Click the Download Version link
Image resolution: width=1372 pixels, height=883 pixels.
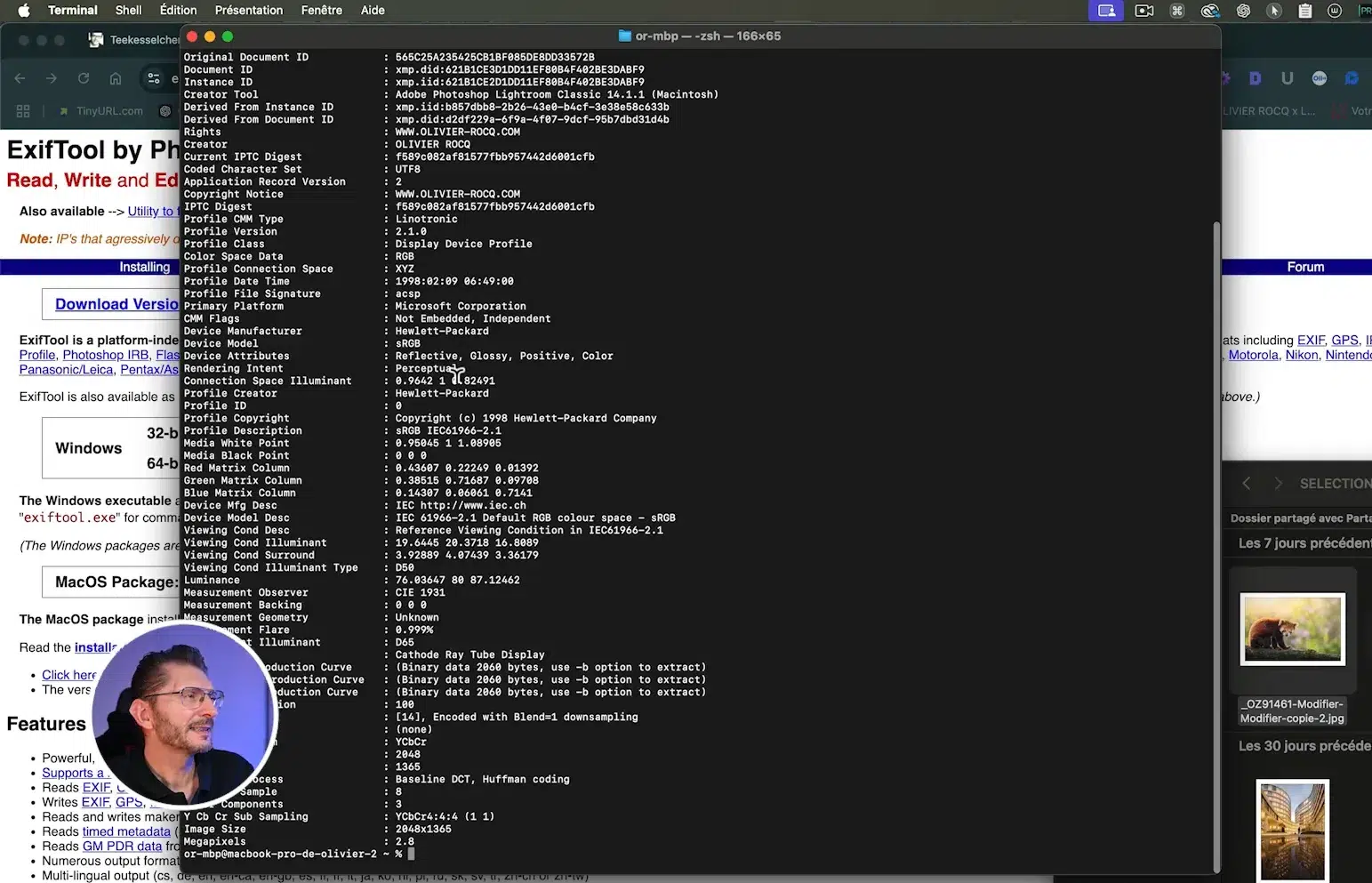point(116,304)
